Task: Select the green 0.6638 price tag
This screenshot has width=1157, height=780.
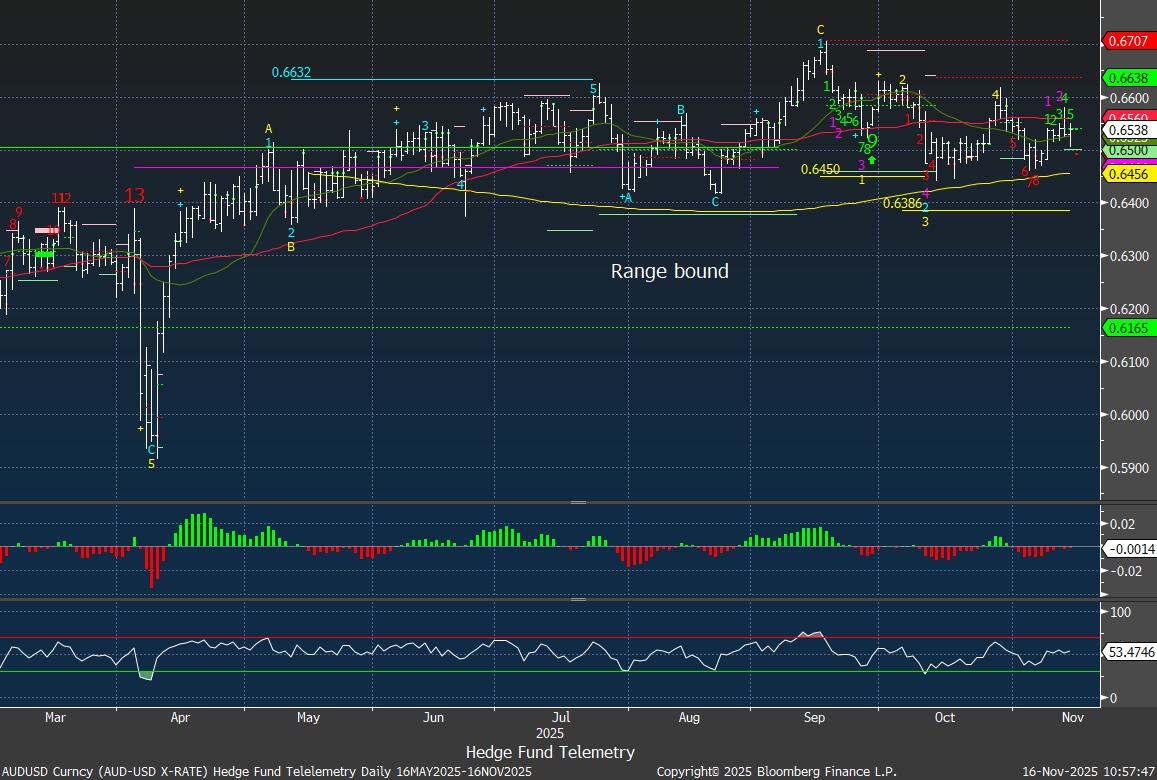Action: [1128, 77]
